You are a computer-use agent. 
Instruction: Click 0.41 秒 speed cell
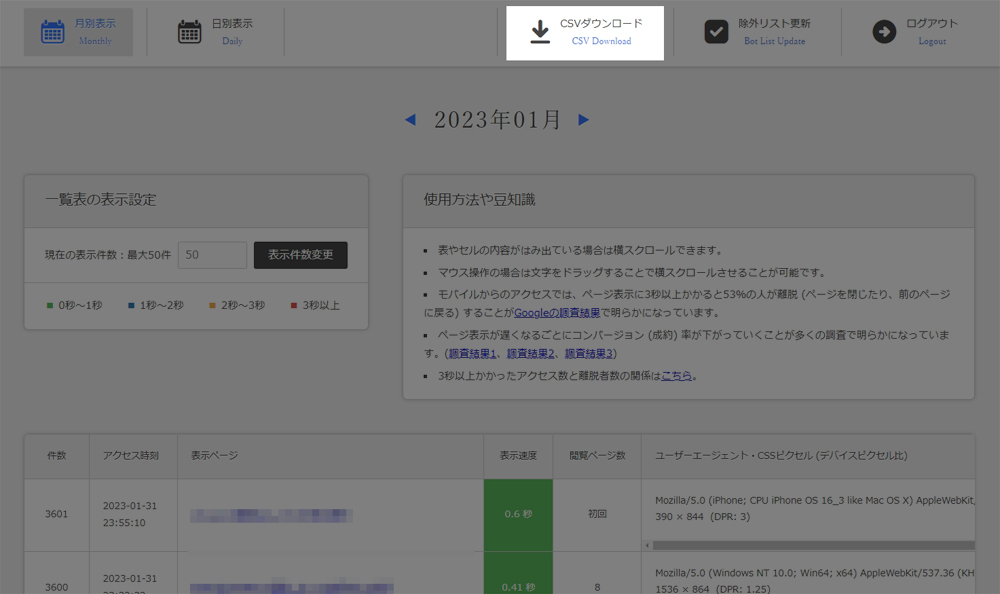(x=518, y=574)
